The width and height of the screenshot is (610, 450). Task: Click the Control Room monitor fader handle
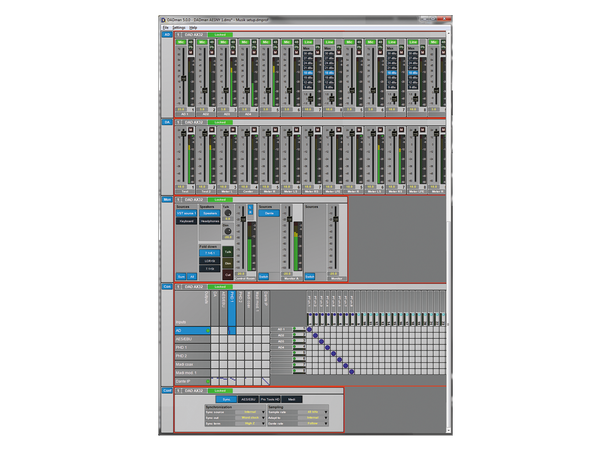point(243,220)
